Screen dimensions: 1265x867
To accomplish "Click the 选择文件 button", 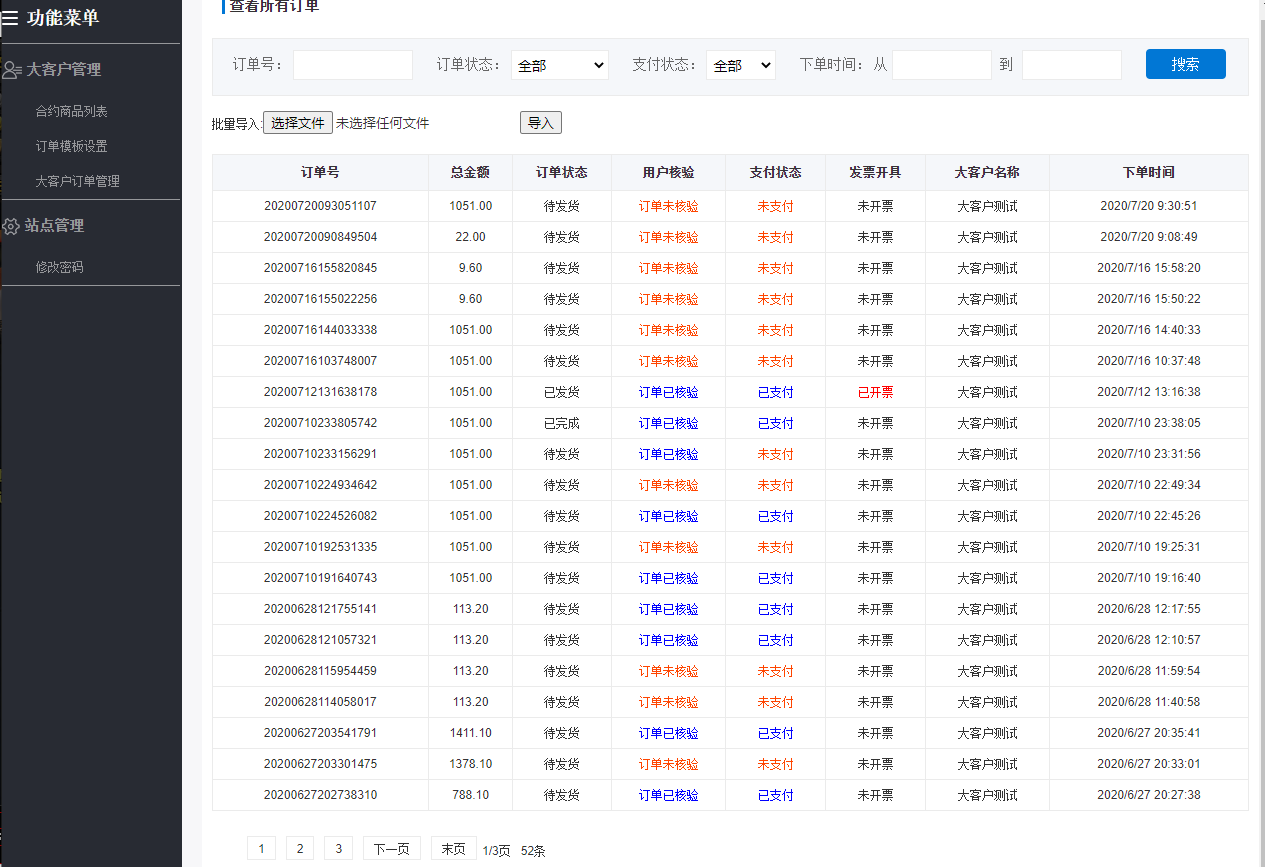I will 298,123.
